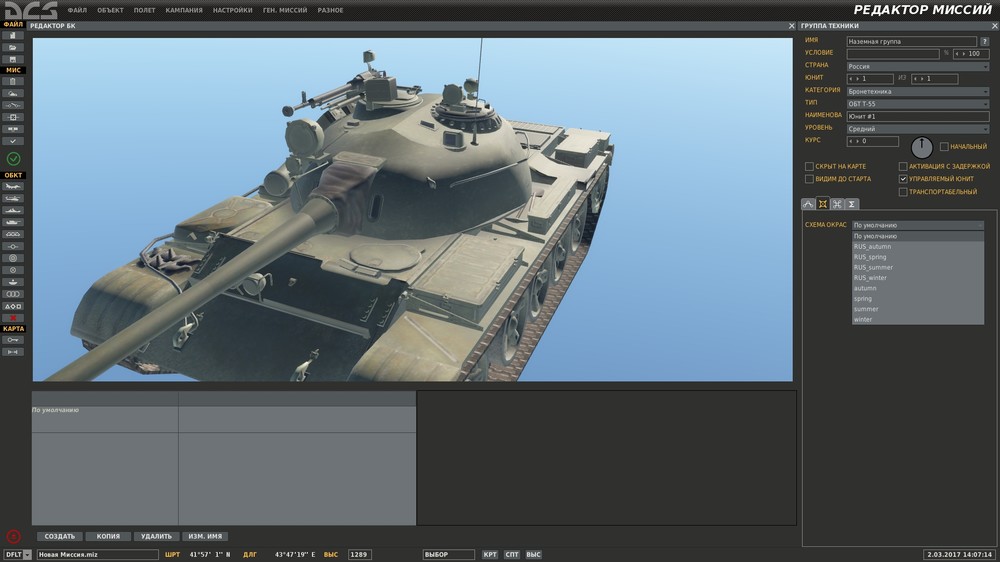Click the ИЗМ. ИМЯ button
This screenshot has height=562, width=1000.
point(205,536)
